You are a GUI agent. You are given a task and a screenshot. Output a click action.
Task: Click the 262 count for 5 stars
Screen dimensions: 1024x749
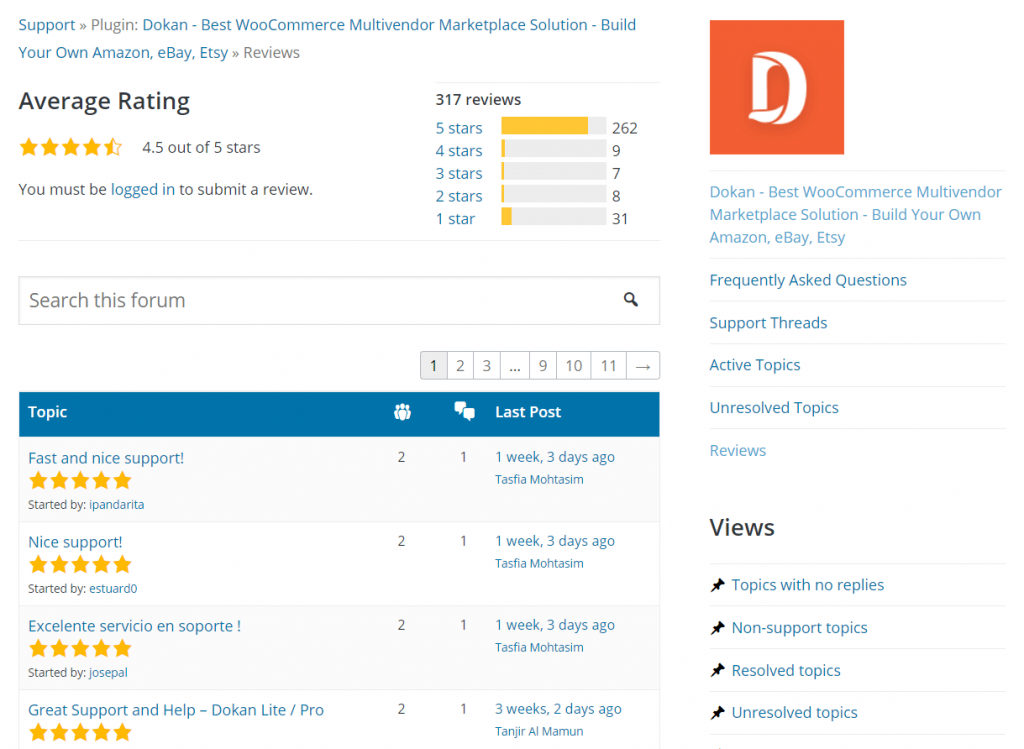[x=624, y=128]
